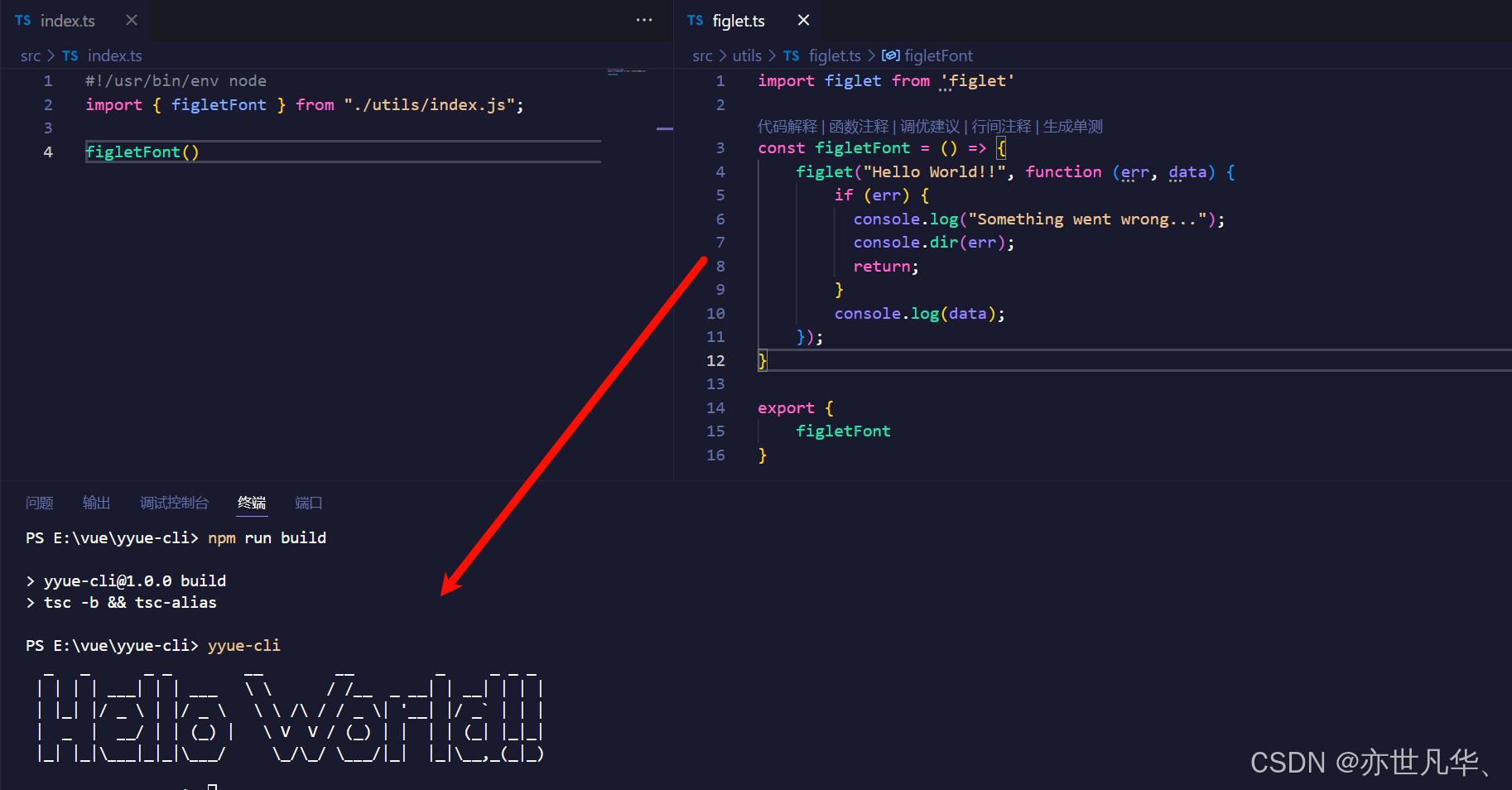Open the left editor's more actions menu
This screenshot has height=790, width=1512.
[x=644, y=20]
